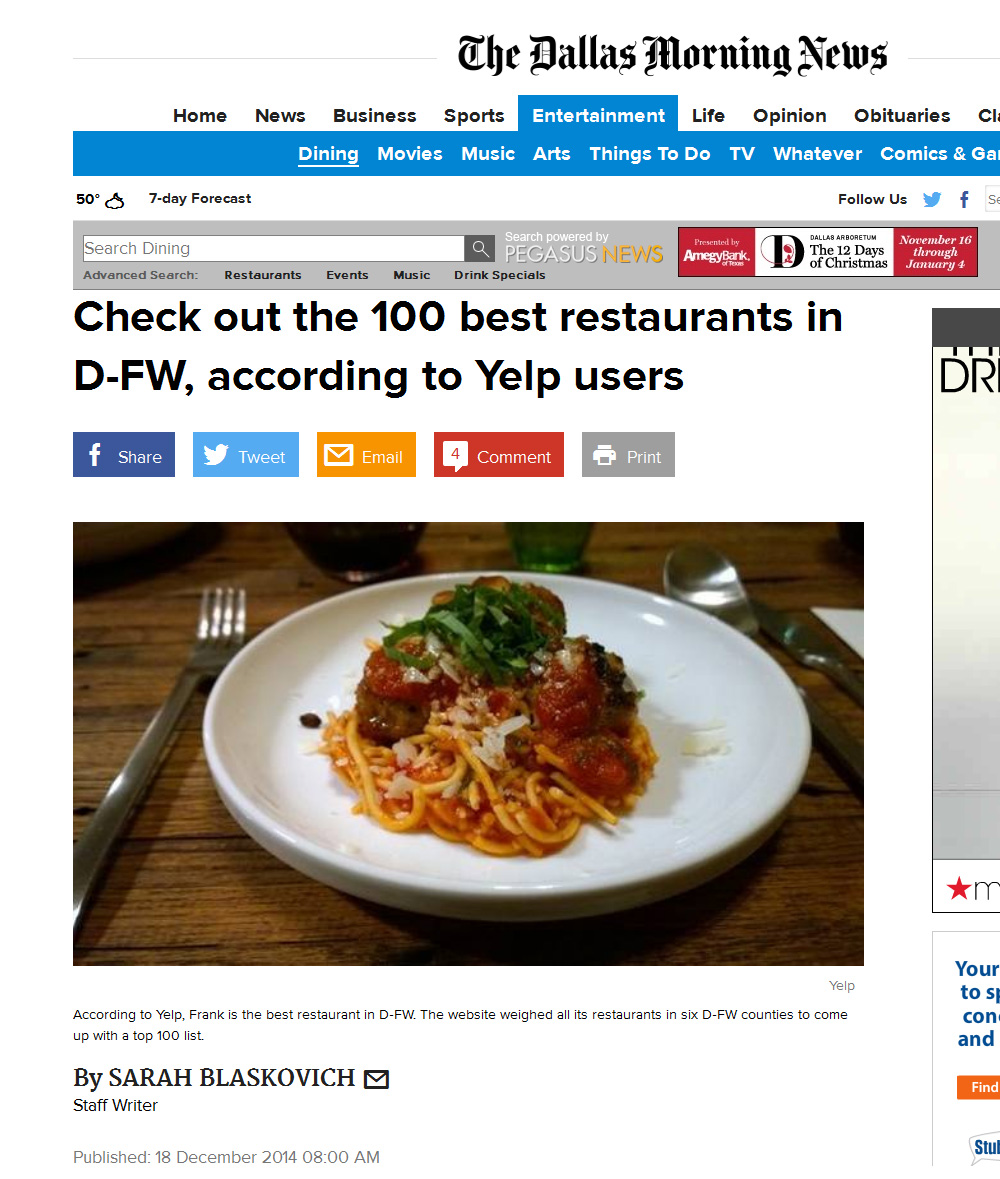The width and height of the screenshot is (1000, 1179).
Task: Select Movies in the blue subnavigation bar
Action: pos(410,153)
